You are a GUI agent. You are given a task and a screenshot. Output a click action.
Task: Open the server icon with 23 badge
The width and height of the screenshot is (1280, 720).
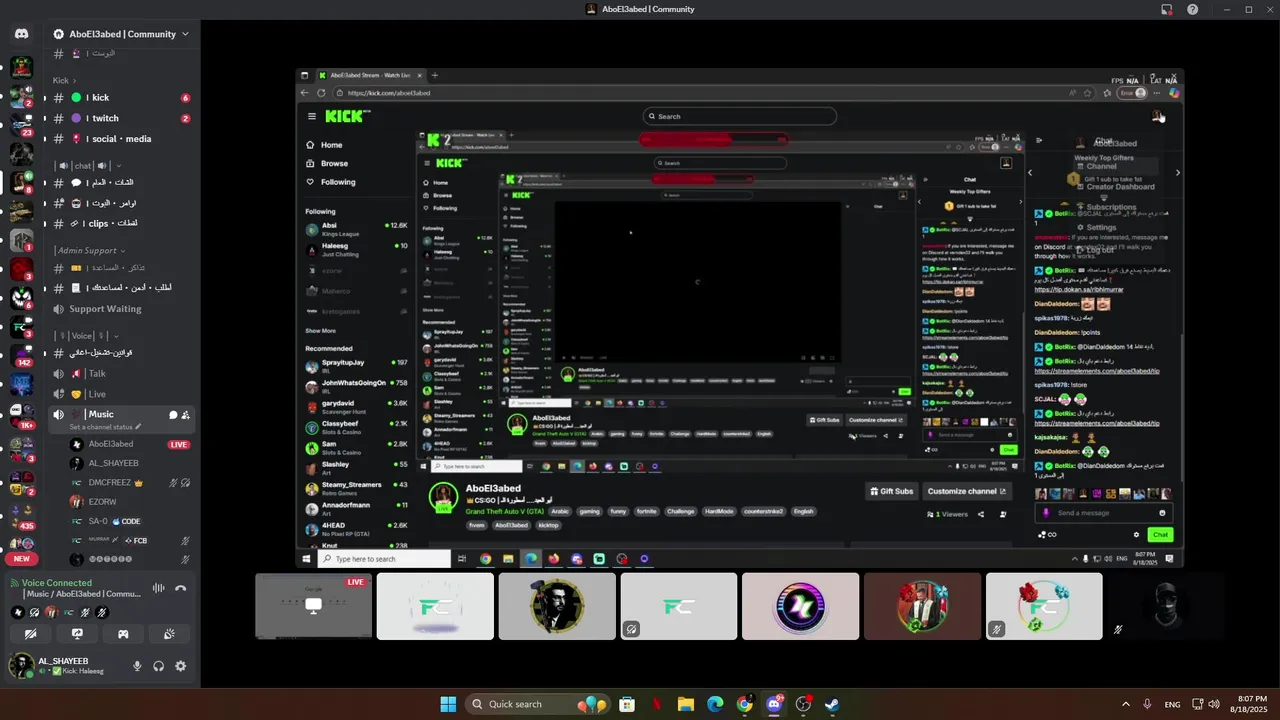pos(21,125)
